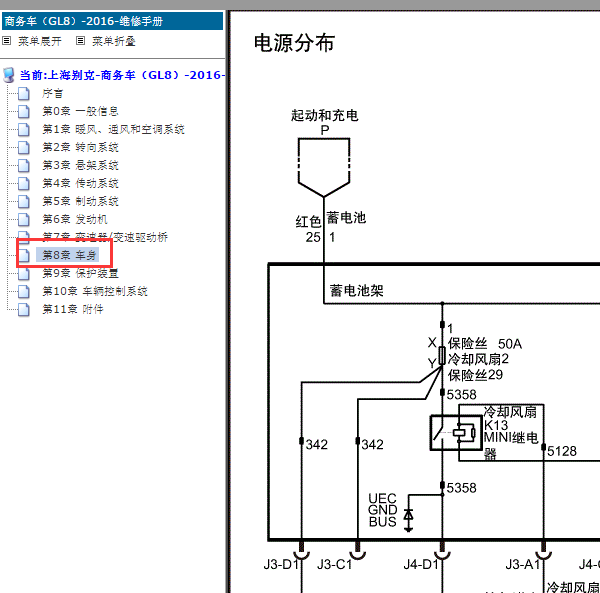
Task: Click the page icon next to 第9章
Action: point(24,273)
